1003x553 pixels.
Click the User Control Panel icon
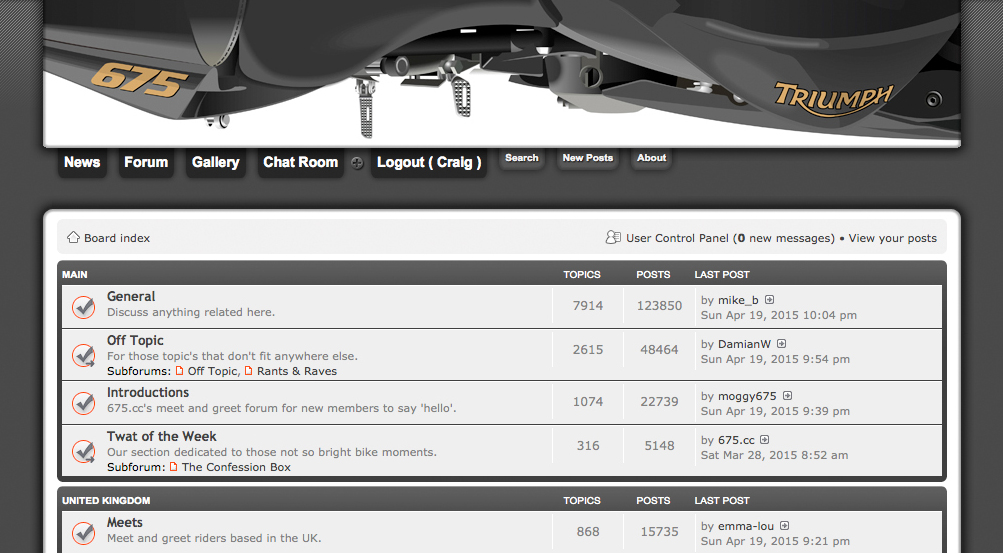(x=613, y=238)
